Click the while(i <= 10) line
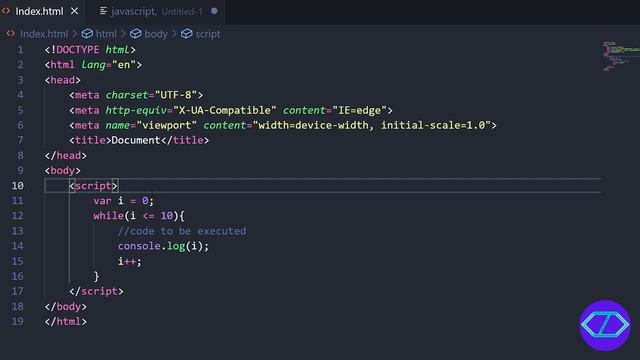 pos(139,216)
